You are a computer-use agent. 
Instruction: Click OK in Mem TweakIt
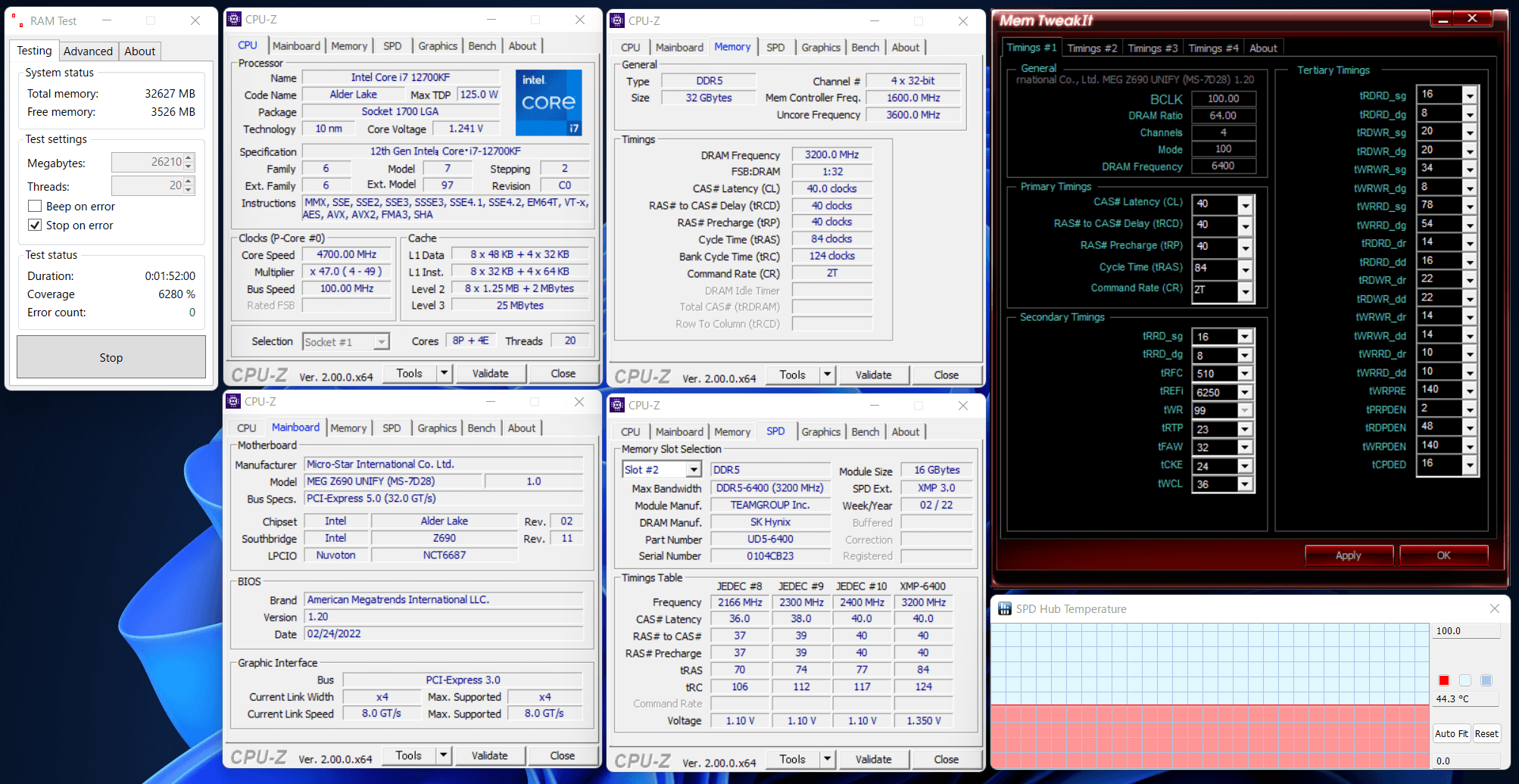tap(1443, 555)
